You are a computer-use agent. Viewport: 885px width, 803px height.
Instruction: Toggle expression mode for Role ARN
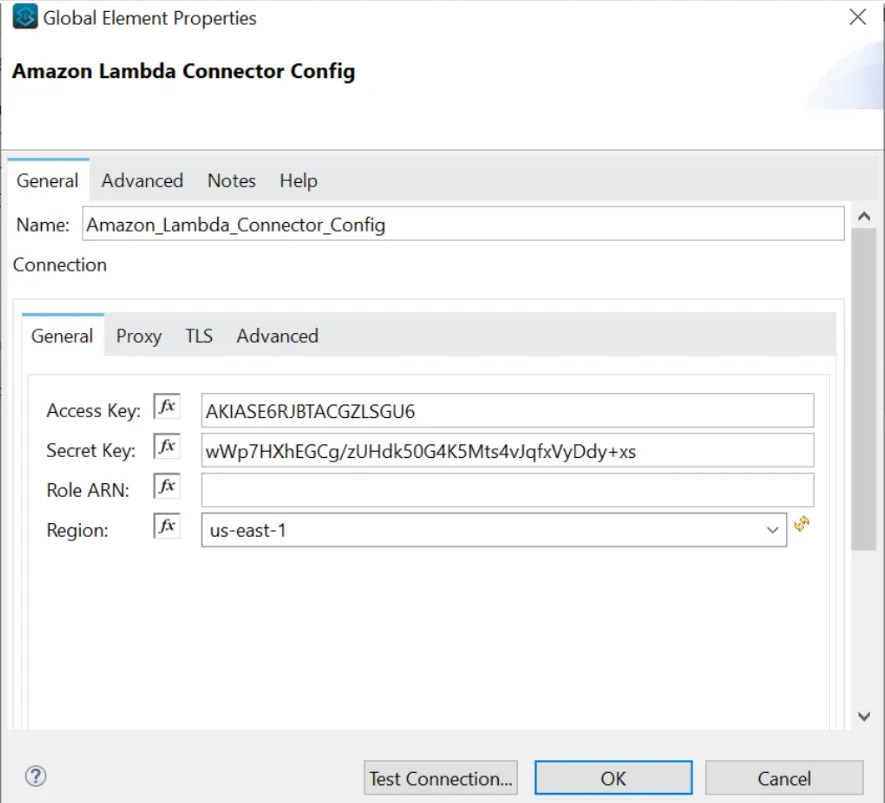tap(167, 486)
